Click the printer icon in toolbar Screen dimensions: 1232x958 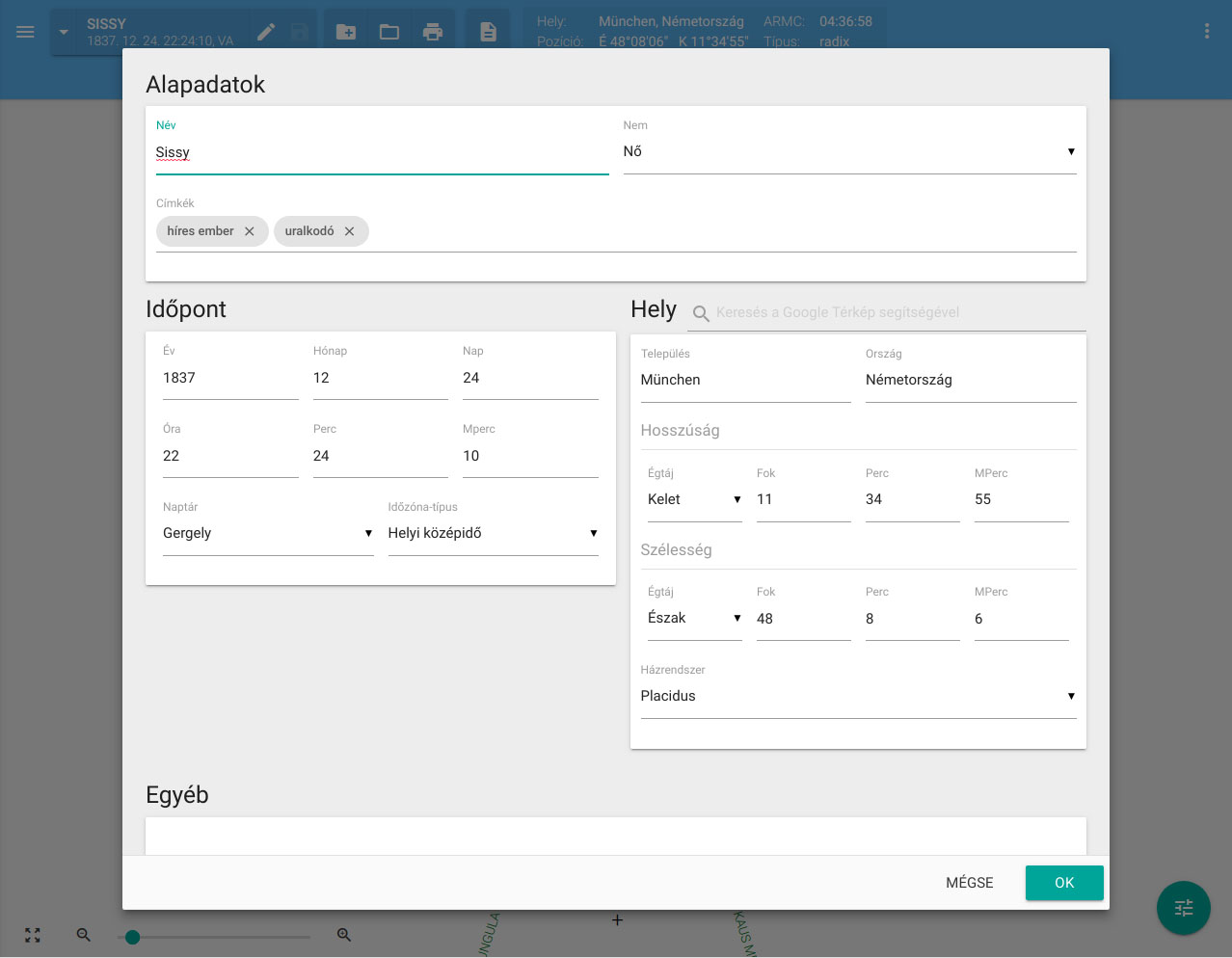(x=433, y=32)
